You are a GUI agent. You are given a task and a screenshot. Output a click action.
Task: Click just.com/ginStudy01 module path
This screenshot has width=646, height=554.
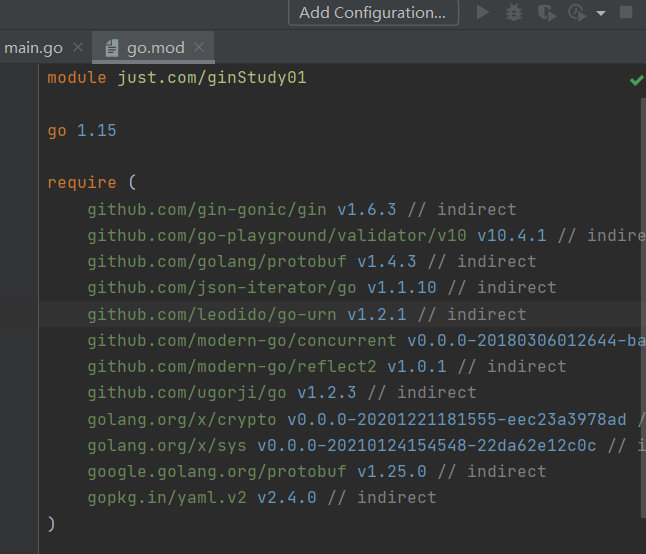pos(212,77)
